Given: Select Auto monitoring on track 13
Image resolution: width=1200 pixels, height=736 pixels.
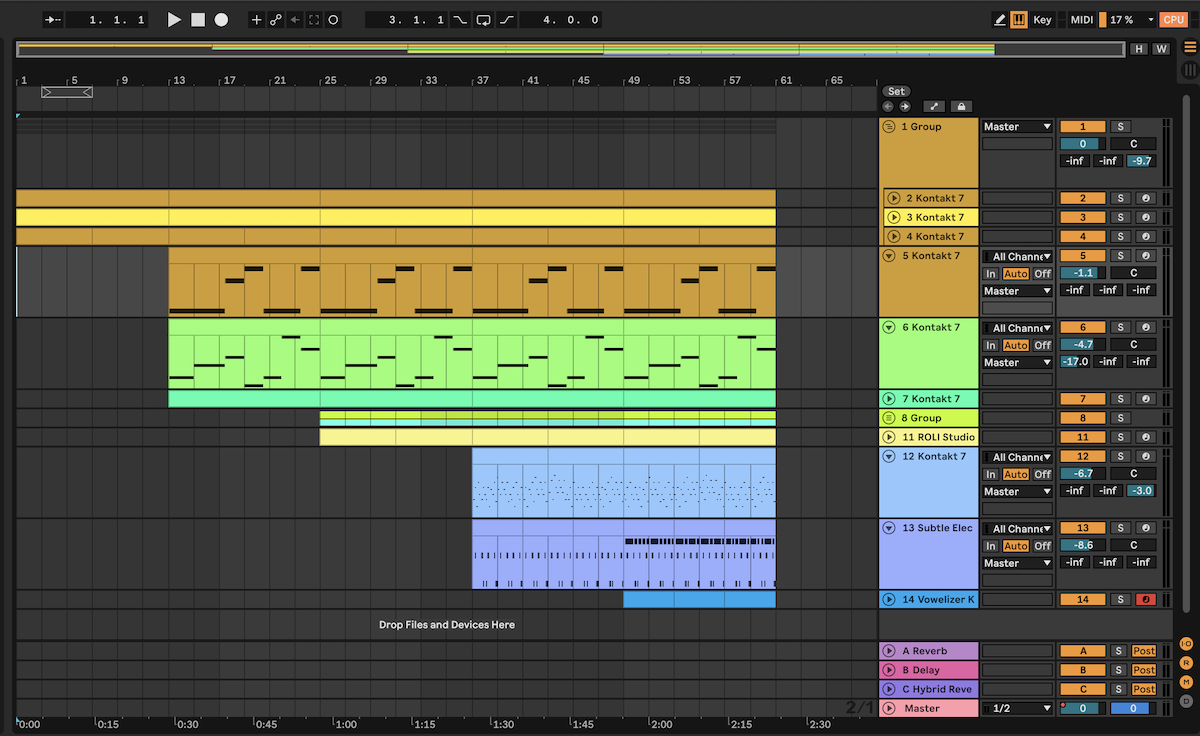Looking at the screenshot, I should click(x=1015, y=546).
